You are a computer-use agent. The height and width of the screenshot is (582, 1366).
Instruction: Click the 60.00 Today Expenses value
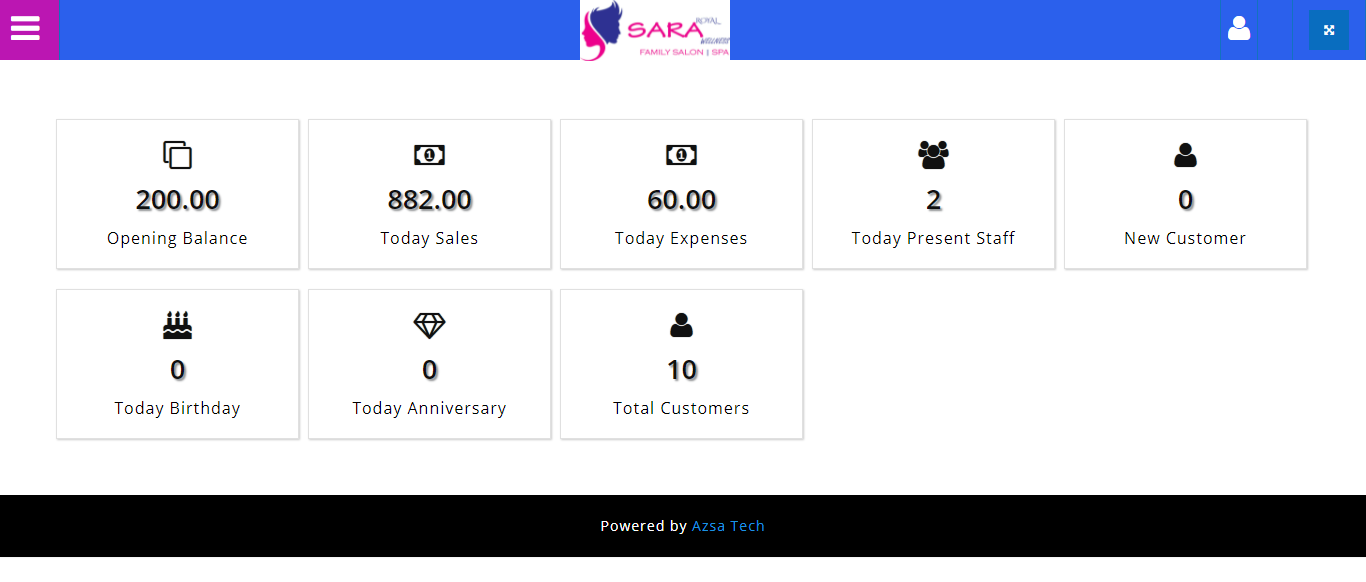pos(681,200)
